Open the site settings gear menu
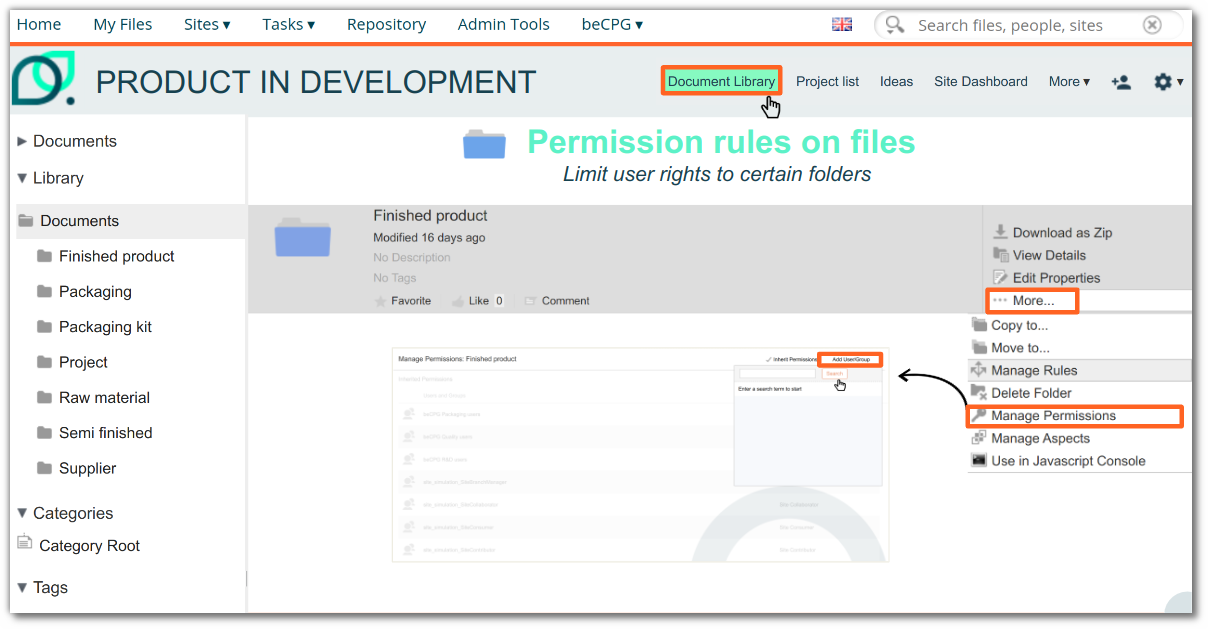Viewport: 1208px width, 629px height. [1168, 82]
